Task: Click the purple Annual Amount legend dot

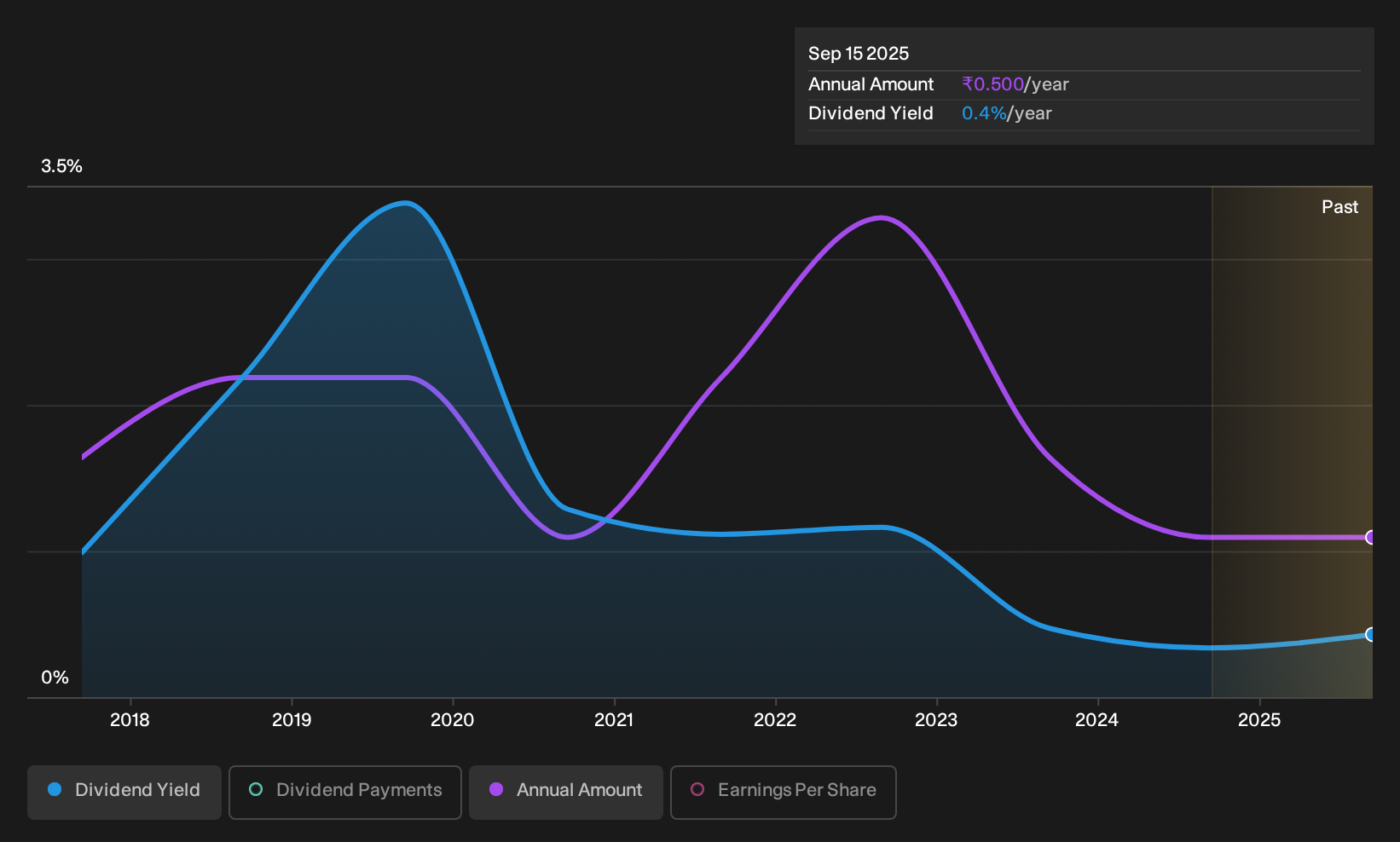Action: [x=496, y=789]
